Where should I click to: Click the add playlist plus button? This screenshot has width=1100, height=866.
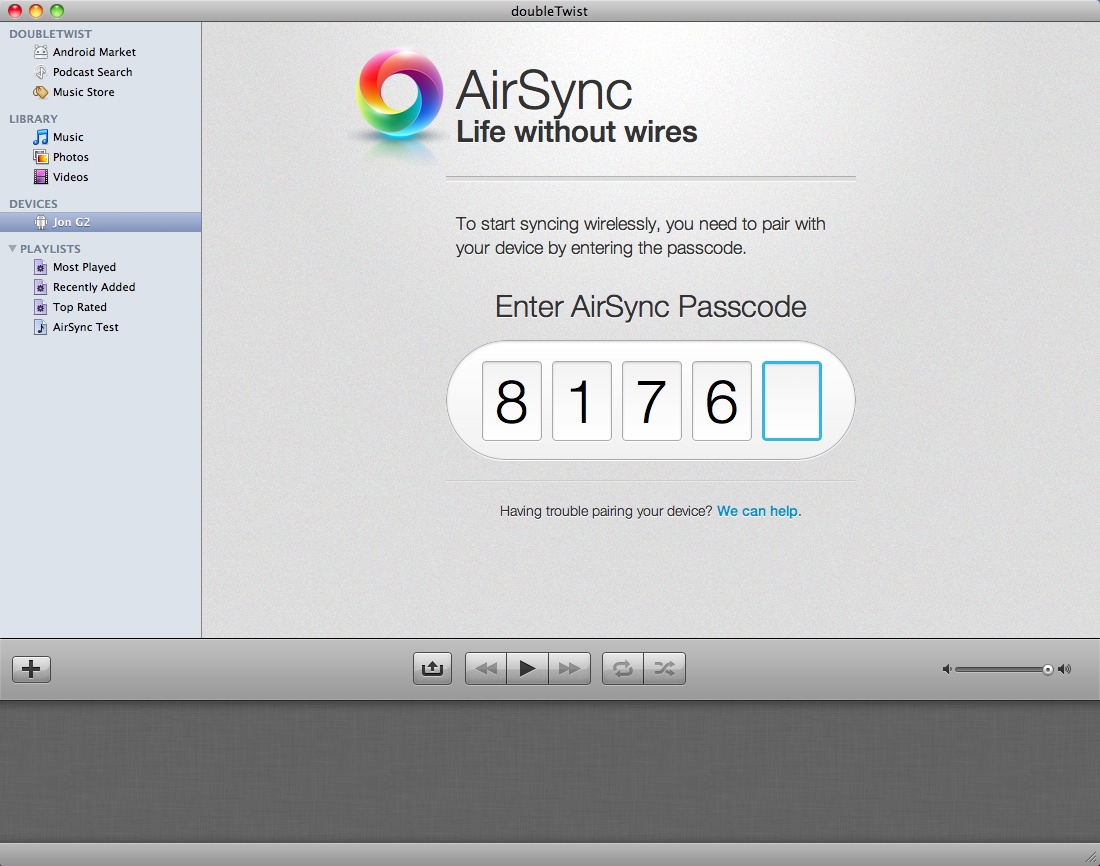(32, 669)
